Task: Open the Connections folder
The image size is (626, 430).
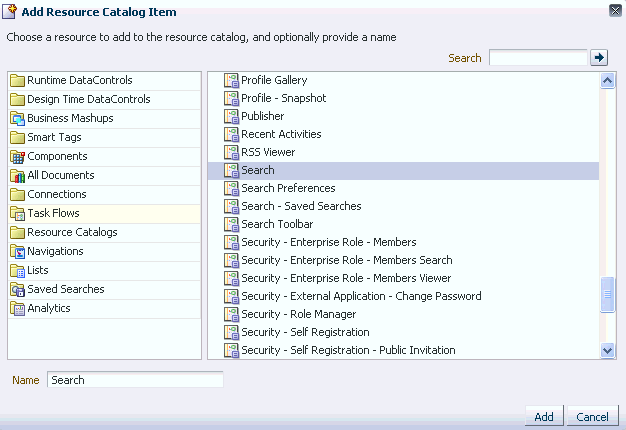Action: 104,194
